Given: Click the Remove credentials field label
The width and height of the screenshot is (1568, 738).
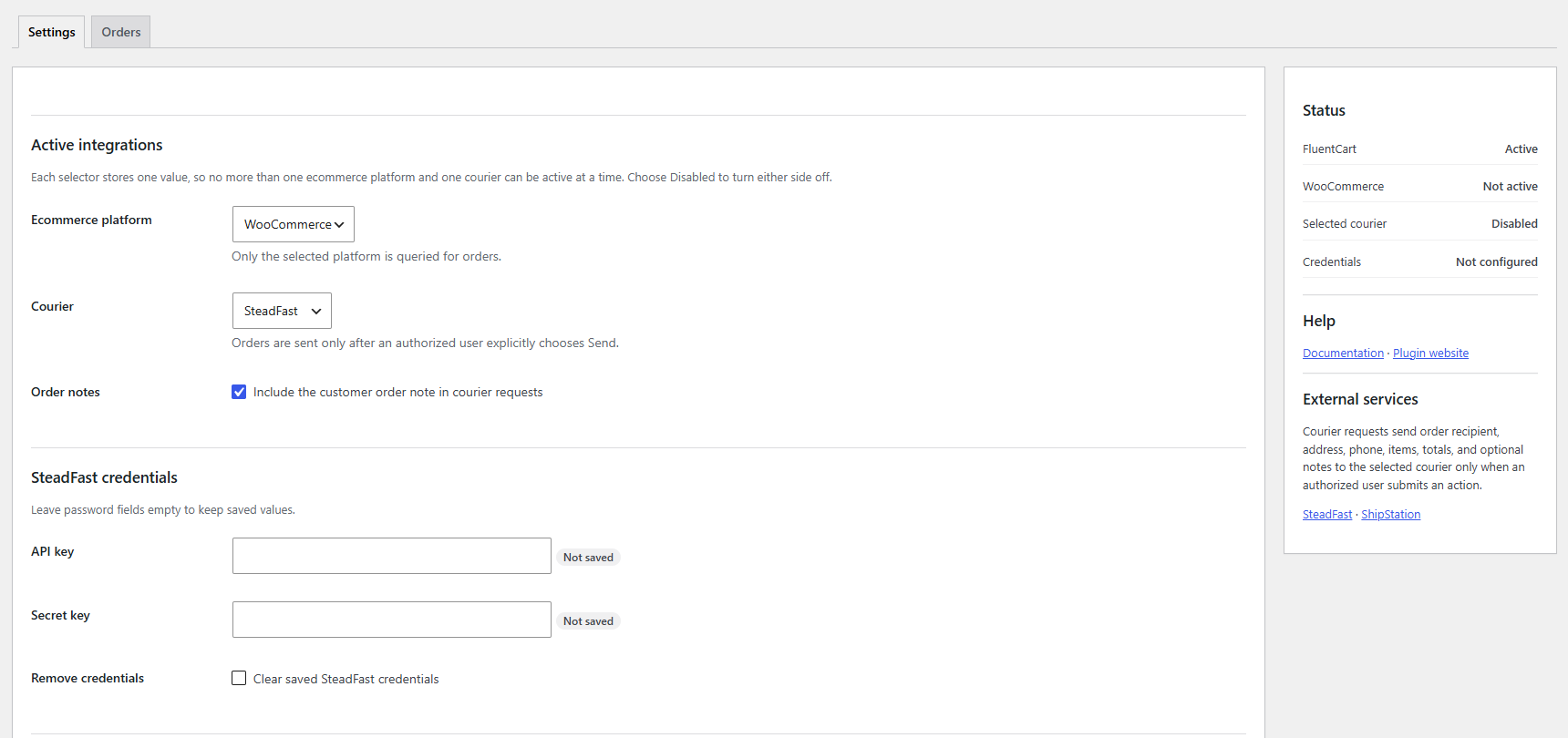Looking at the screenshot, I should tap(88, 678).
